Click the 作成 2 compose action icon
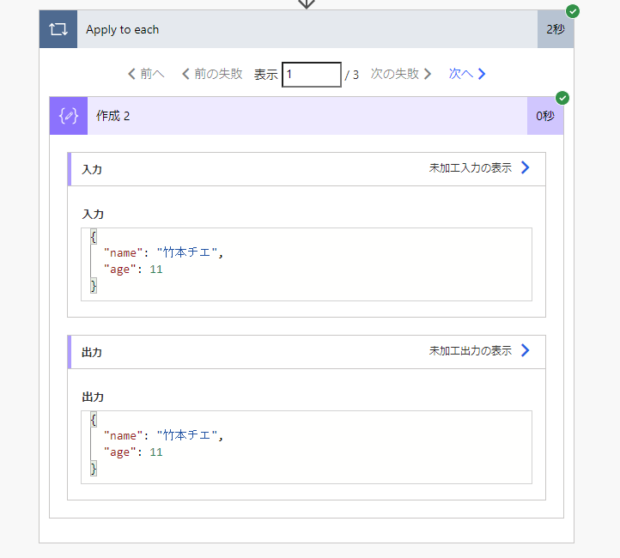Screen dimensions: 620x558 [68, 116]
